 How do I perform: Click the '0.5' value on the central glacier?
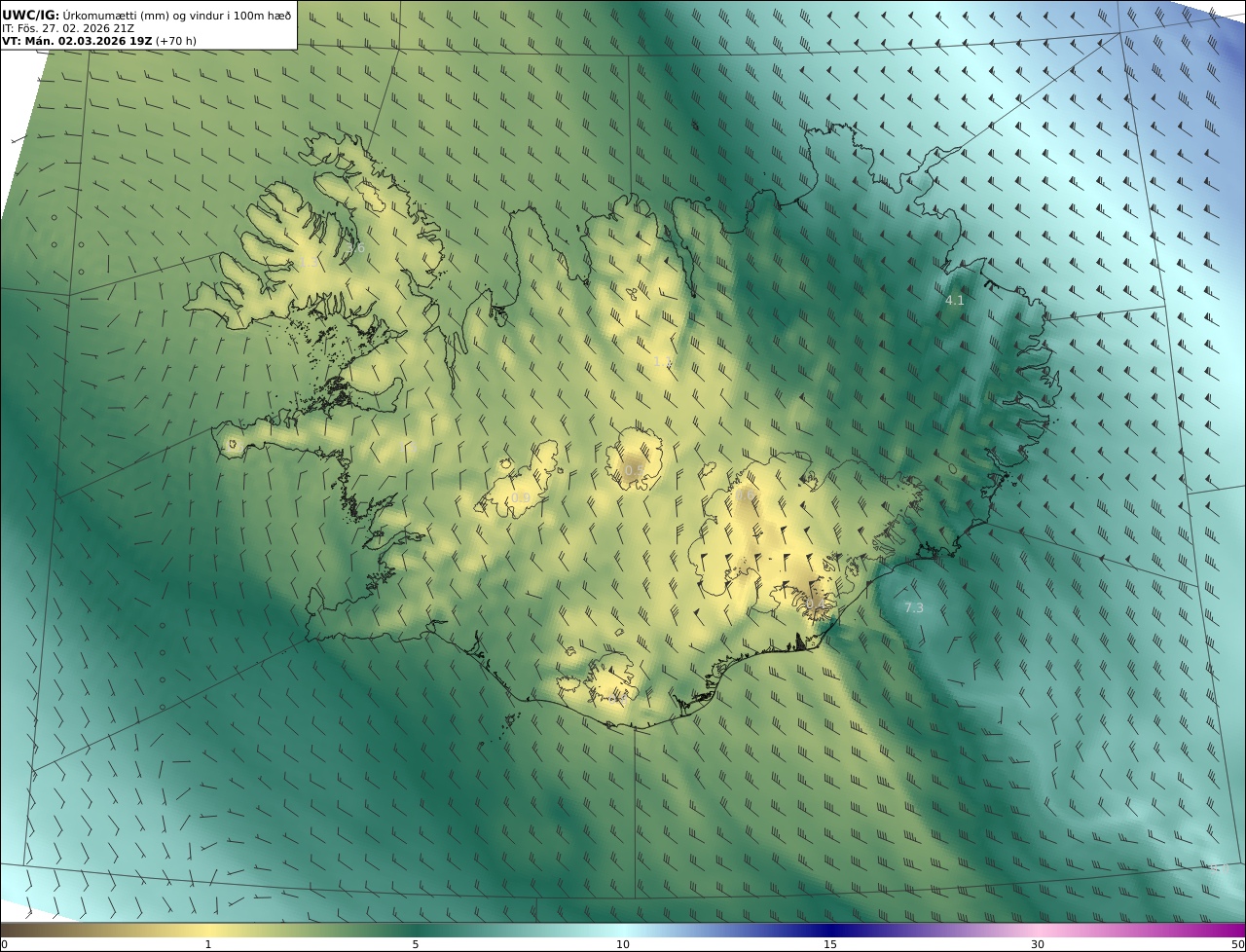[633, 471]
